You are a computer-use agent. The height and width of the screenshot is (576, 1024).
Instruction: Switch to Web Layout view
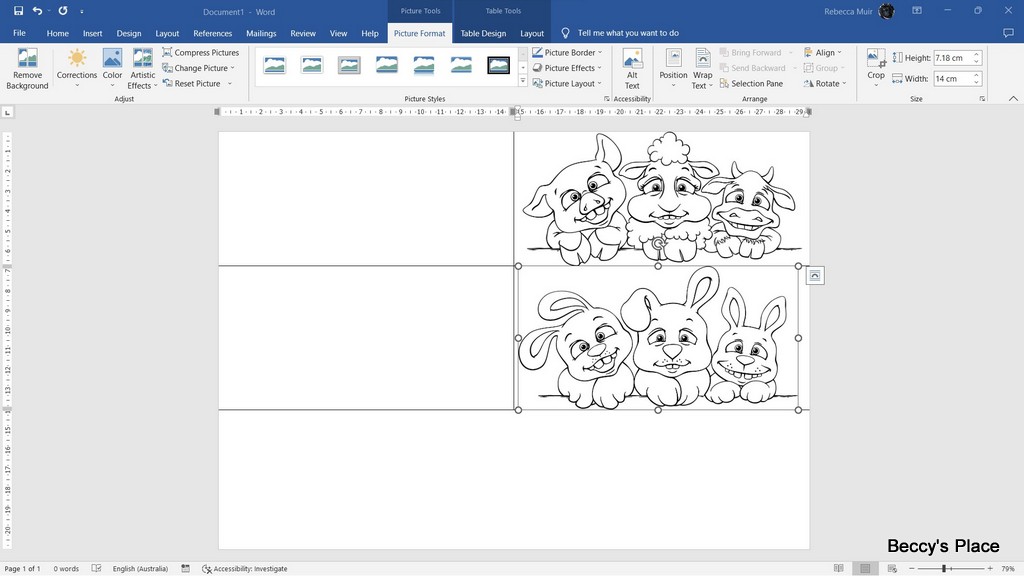pyautogui.click(x=892, y=569)
